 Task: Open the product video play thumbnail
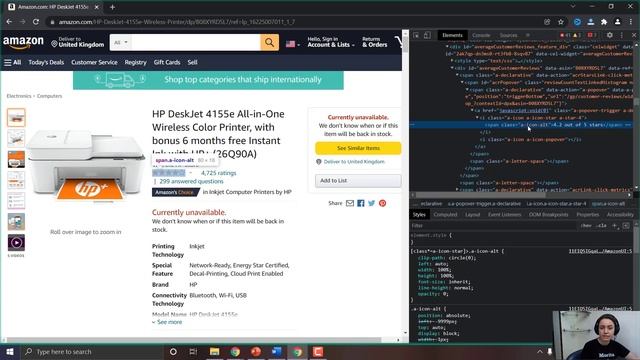[x=16, y=243]
